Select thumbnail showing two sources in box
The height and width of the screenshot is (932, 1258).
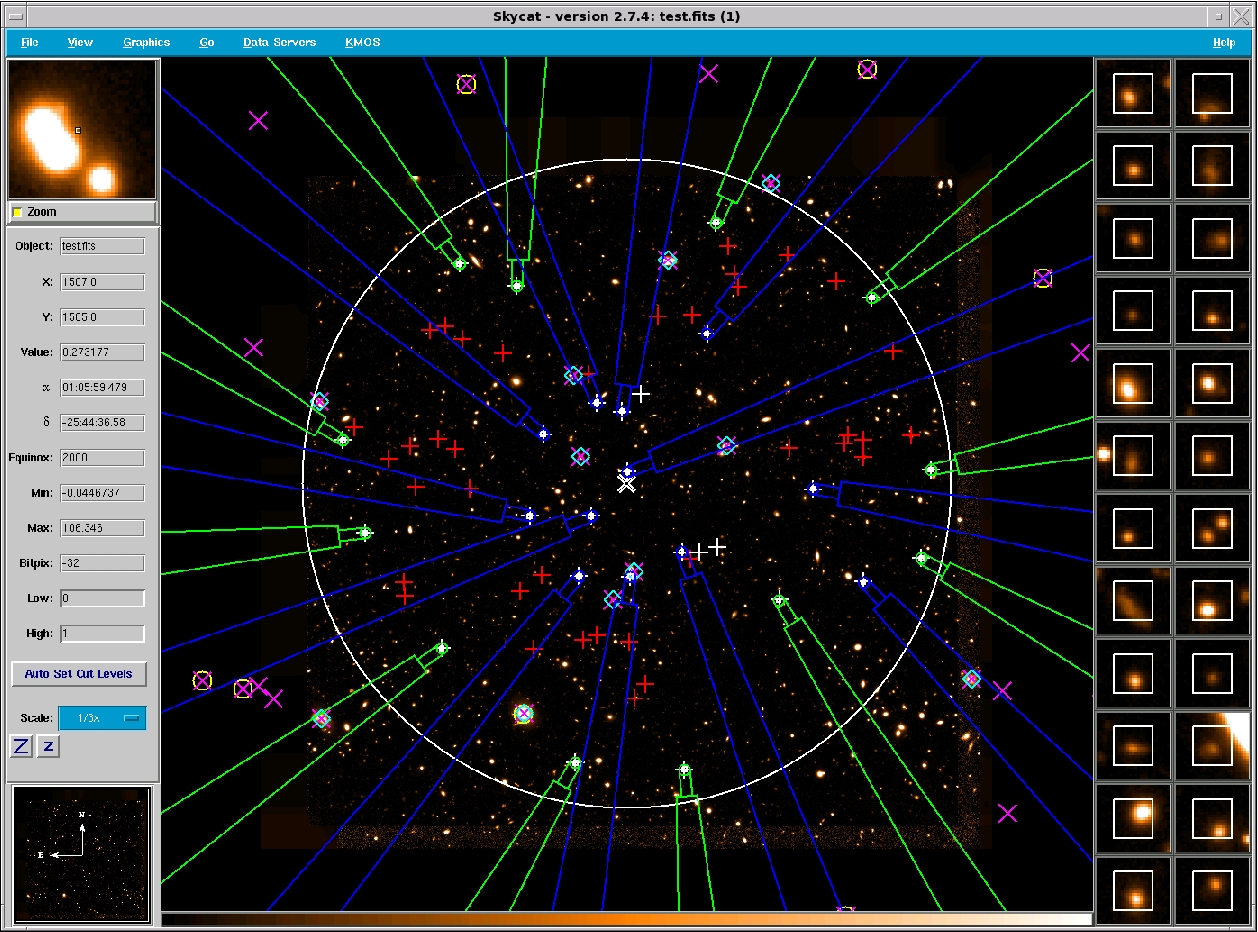(x=1212, y=529)
